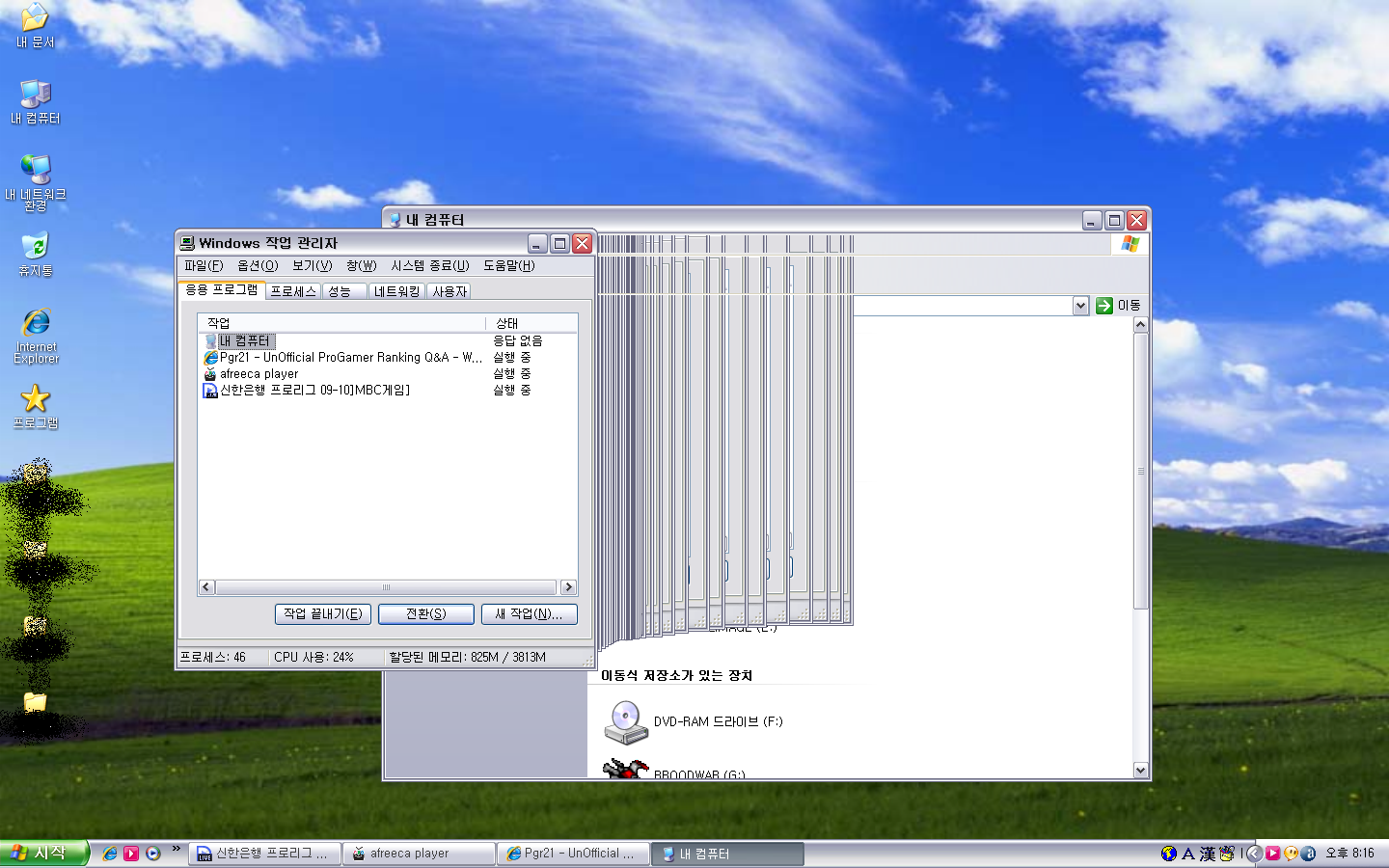Click the pink media player quick launch icon

[131, 854]
